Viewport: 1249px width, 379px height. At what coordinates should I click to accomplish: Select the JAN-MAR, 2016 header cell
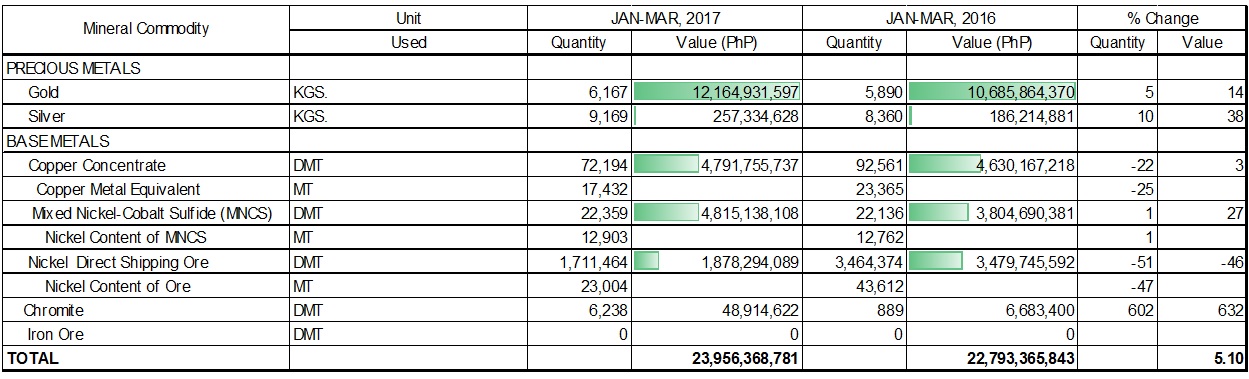[x=942, y=18]
